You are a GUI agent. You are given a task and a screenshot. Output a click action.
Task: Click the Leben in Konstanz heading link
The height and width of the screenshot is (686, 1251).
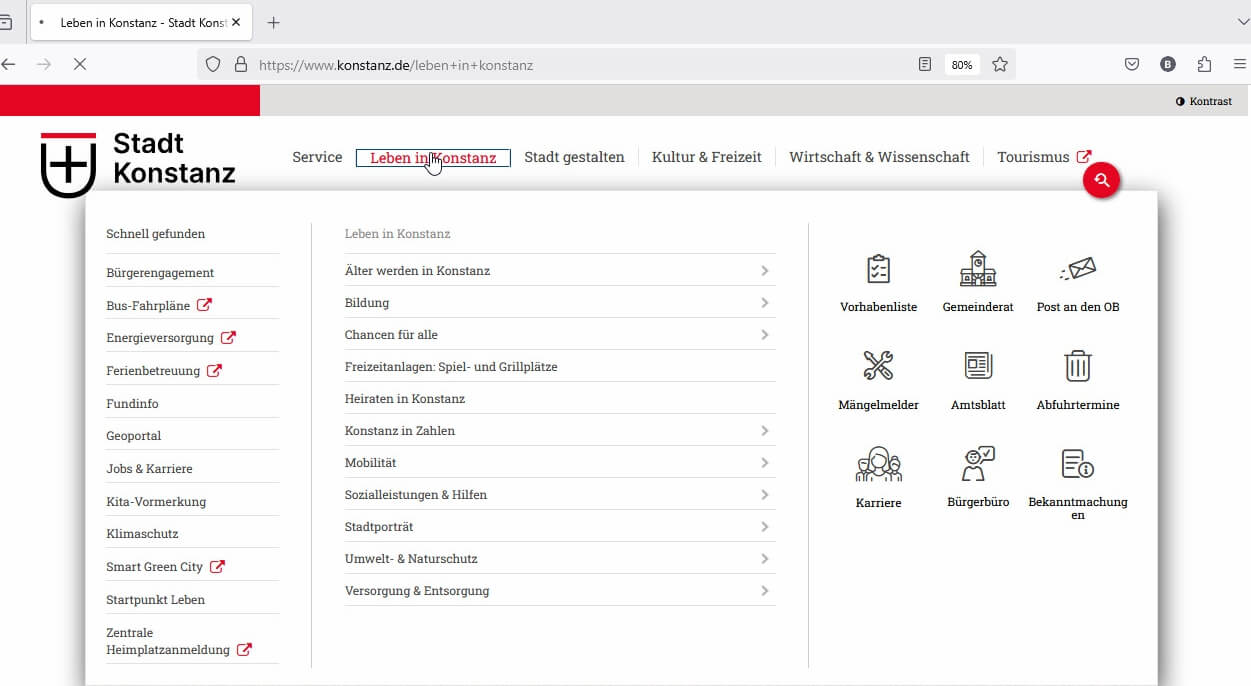(x=397, y=234)
